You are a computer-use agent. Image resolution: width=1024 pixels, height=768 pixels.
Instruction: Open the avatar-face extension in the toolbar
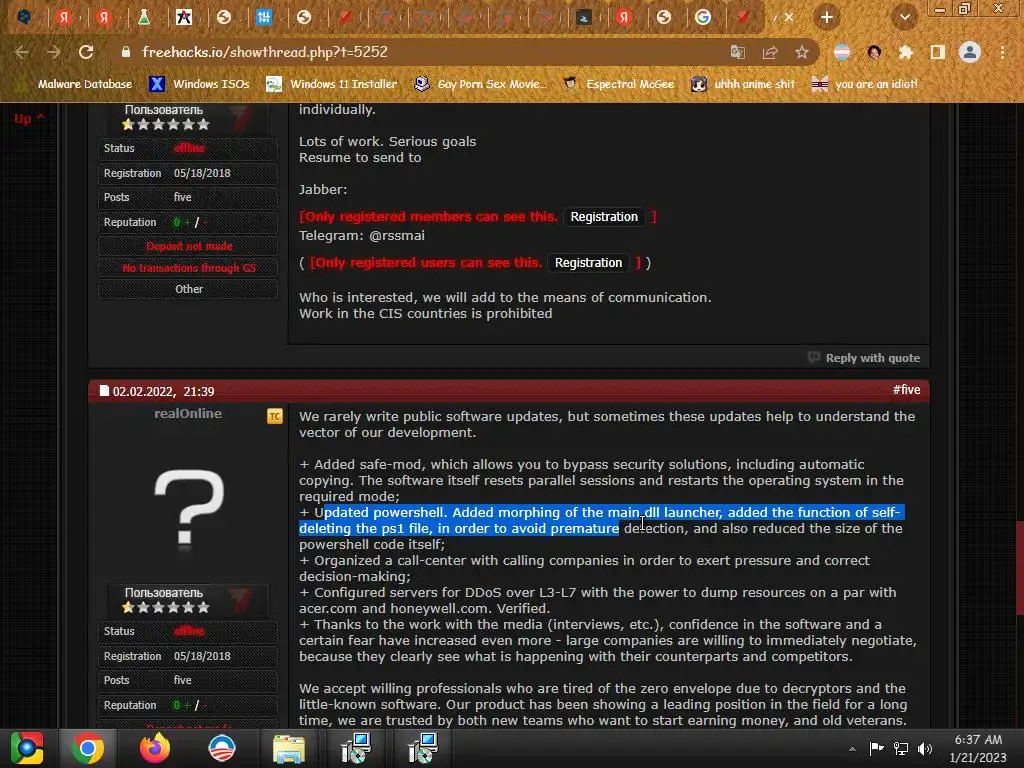click(874, 52)
